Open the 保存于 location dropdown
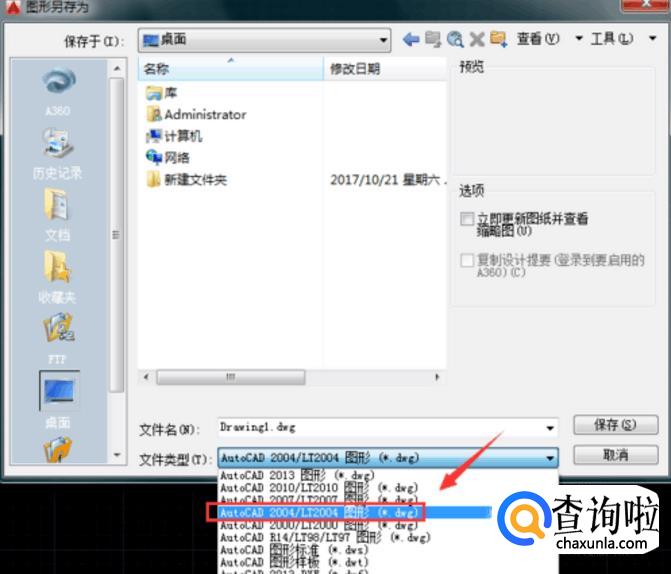The width and height of the screenshot is (671, 574). click(264, 40)
